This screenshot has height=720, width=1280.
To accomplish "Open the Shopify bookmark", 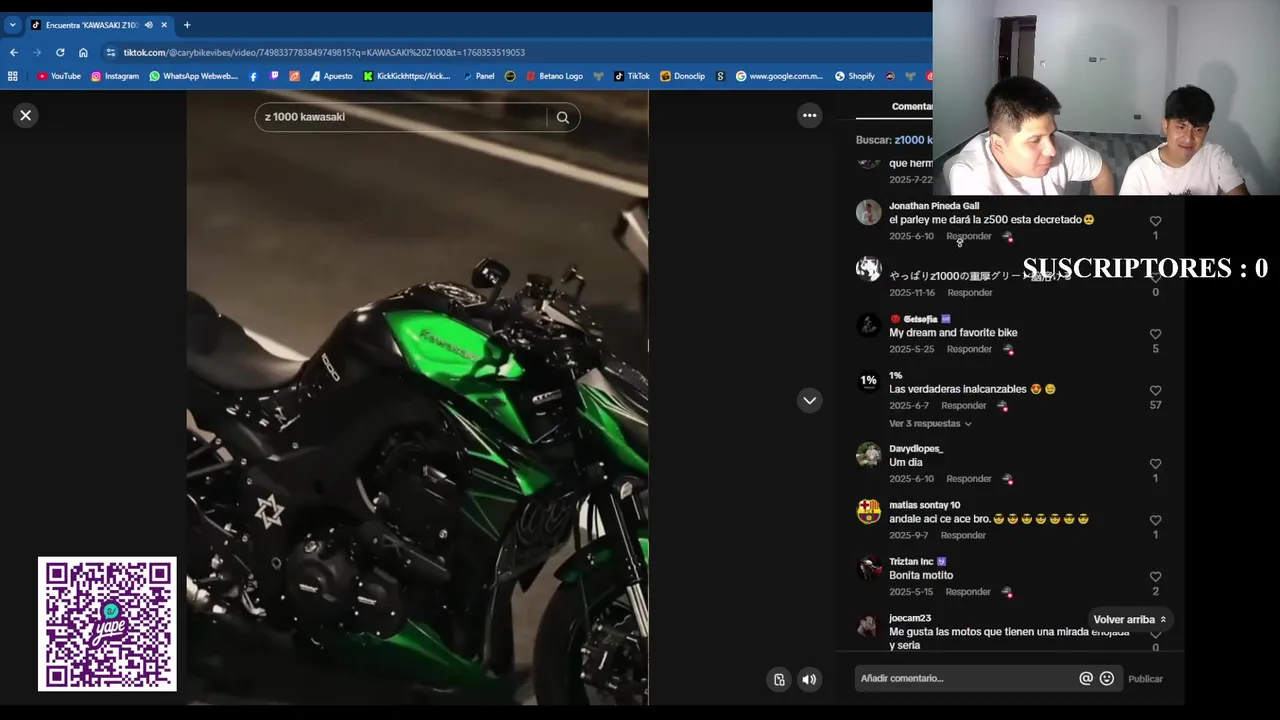I will tap(854, 76).
